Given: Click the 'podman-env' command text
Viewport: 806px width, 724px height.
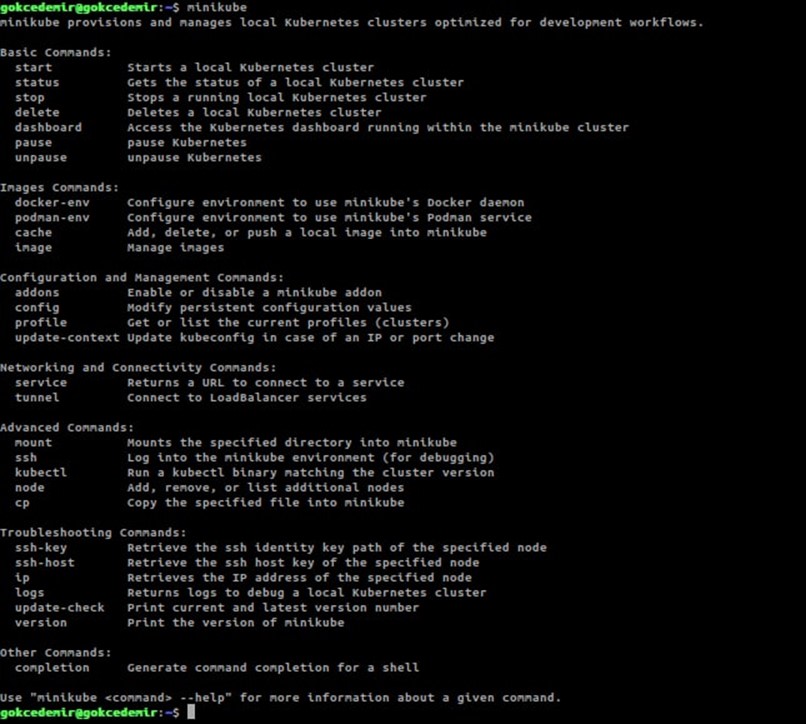Looking at the screenshot, I should (52, 218).
